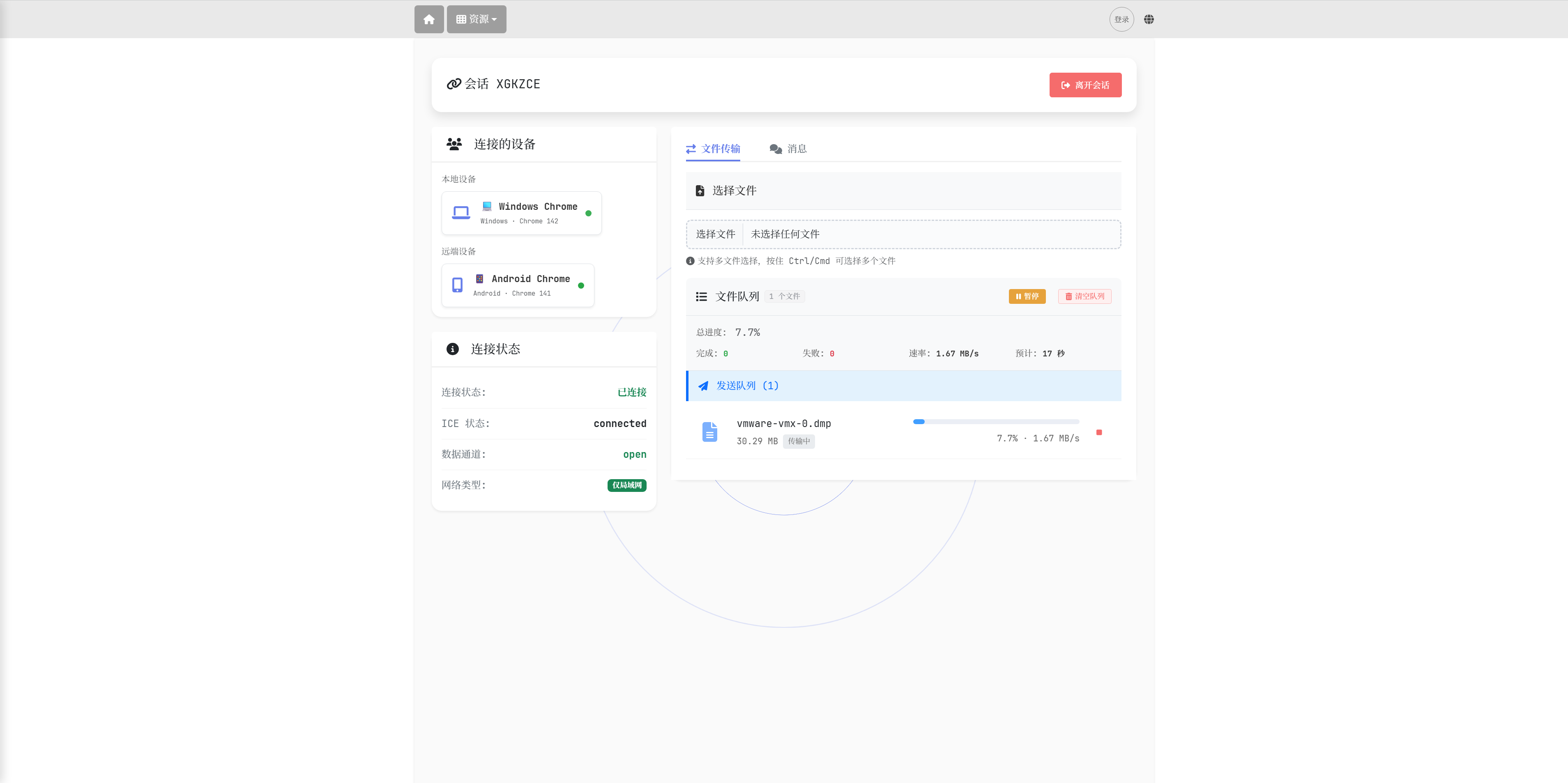The width and height of the screenshot is (1568, 783).
Task: Select the Android Chrome remote device card
Action: [x=517, y=285]
